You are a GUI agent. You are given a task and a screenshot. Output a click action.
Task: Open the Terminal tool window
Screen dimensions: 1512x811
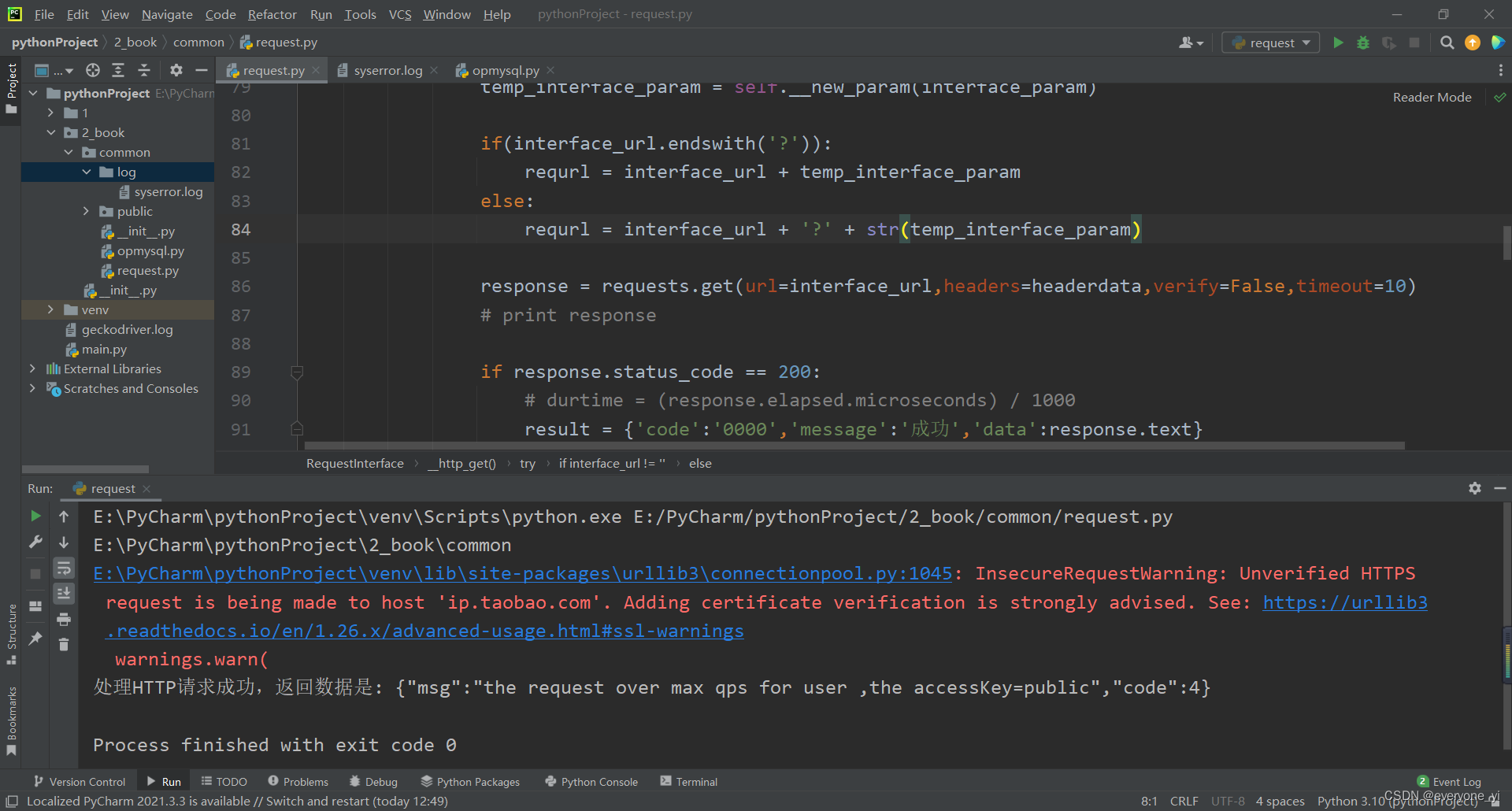688,781
